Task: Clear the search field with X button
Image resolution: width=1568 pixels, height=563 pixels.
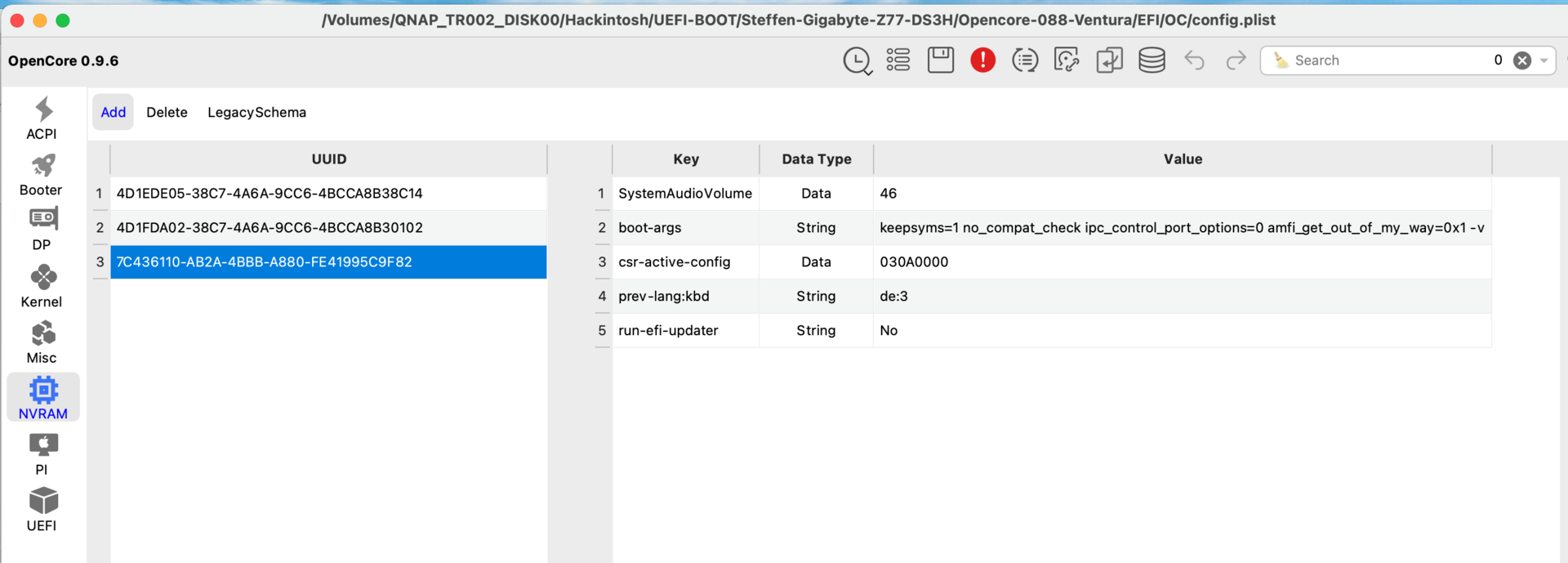Action: pyautogui.click(x=1522, y=60)
